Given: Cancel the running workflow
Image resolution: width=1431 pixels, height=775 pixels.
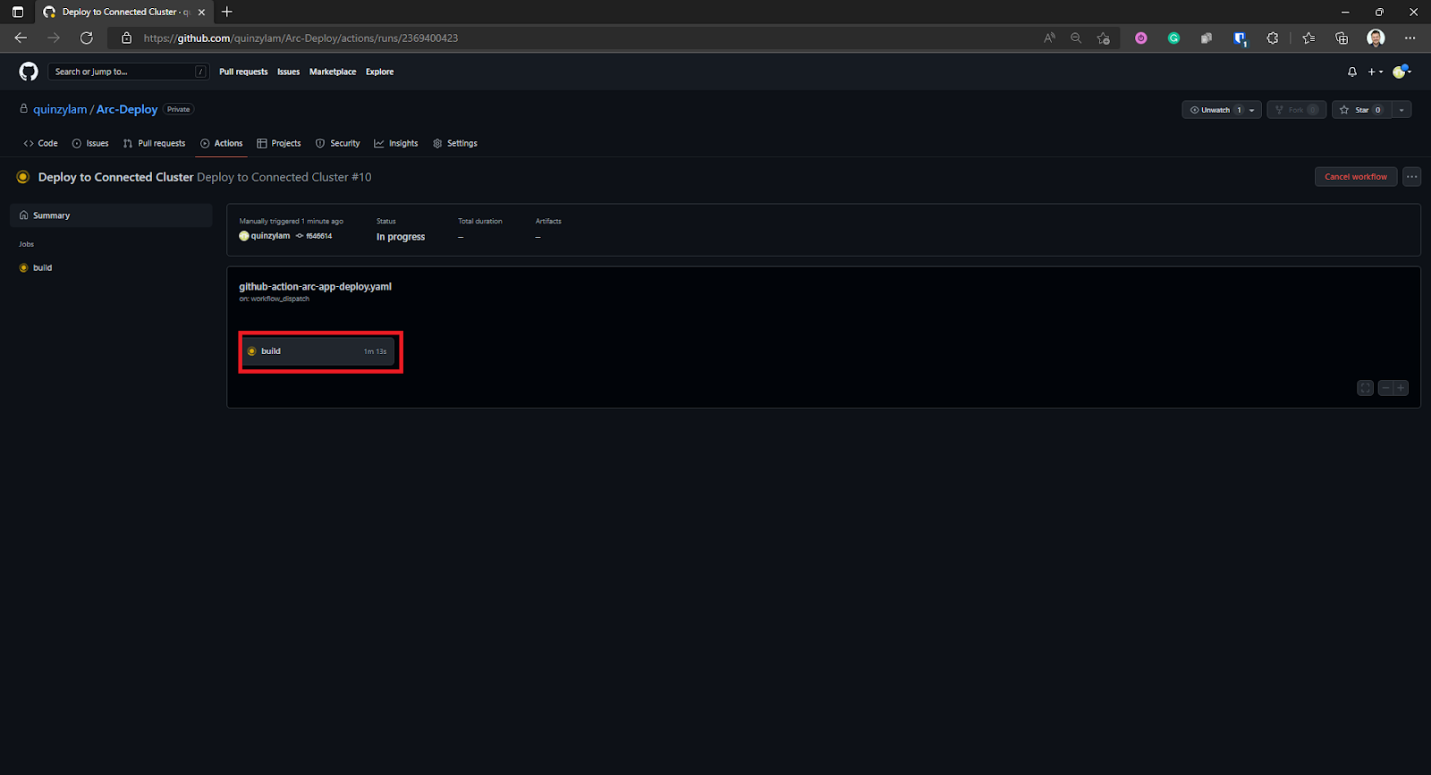Looking at the screenshot, I should pos(1356,177).
